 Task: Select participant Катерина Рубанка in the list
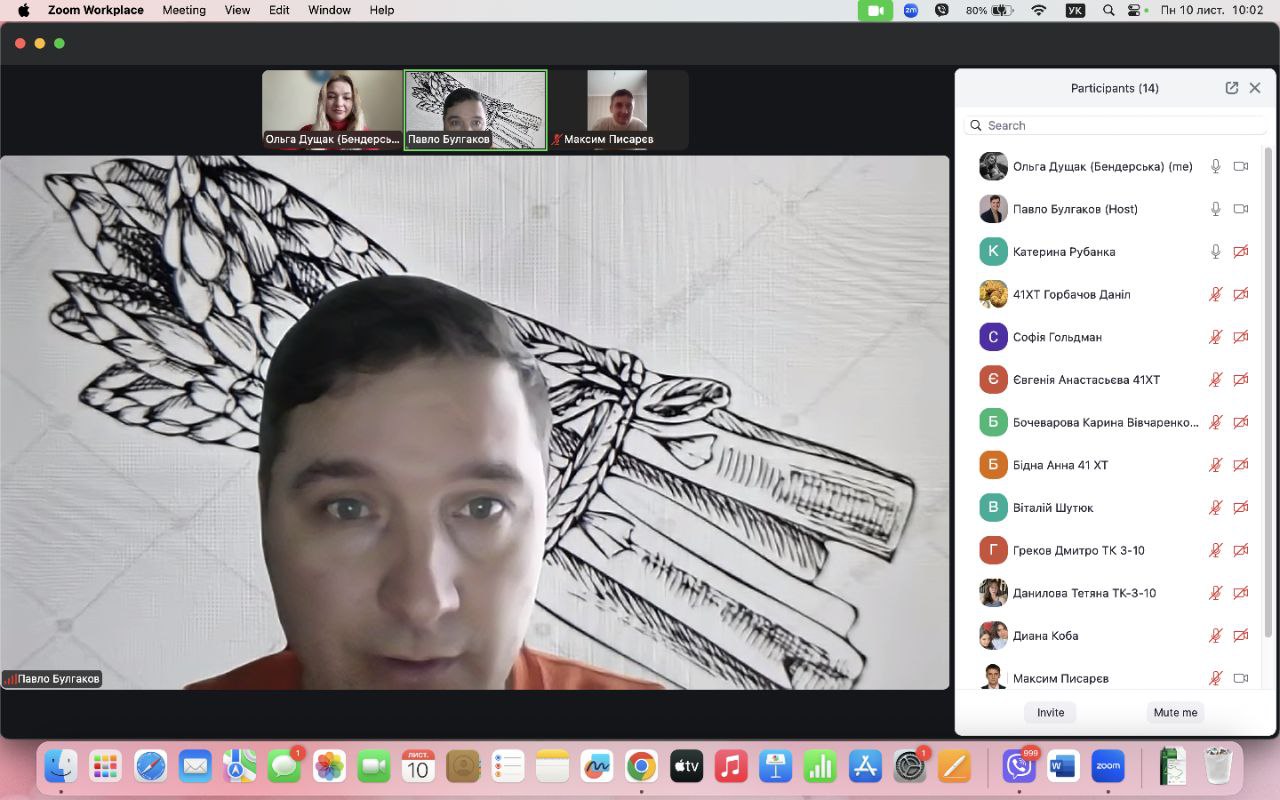click(1113, 252)
